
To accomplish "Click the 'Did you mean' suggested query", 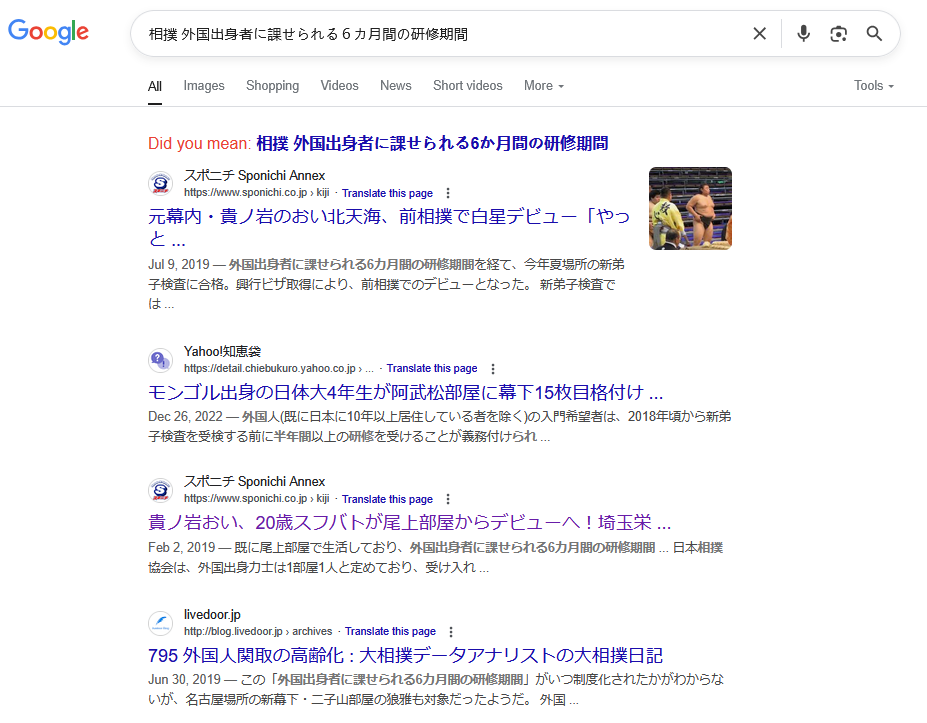I will (x=432, y=143).
